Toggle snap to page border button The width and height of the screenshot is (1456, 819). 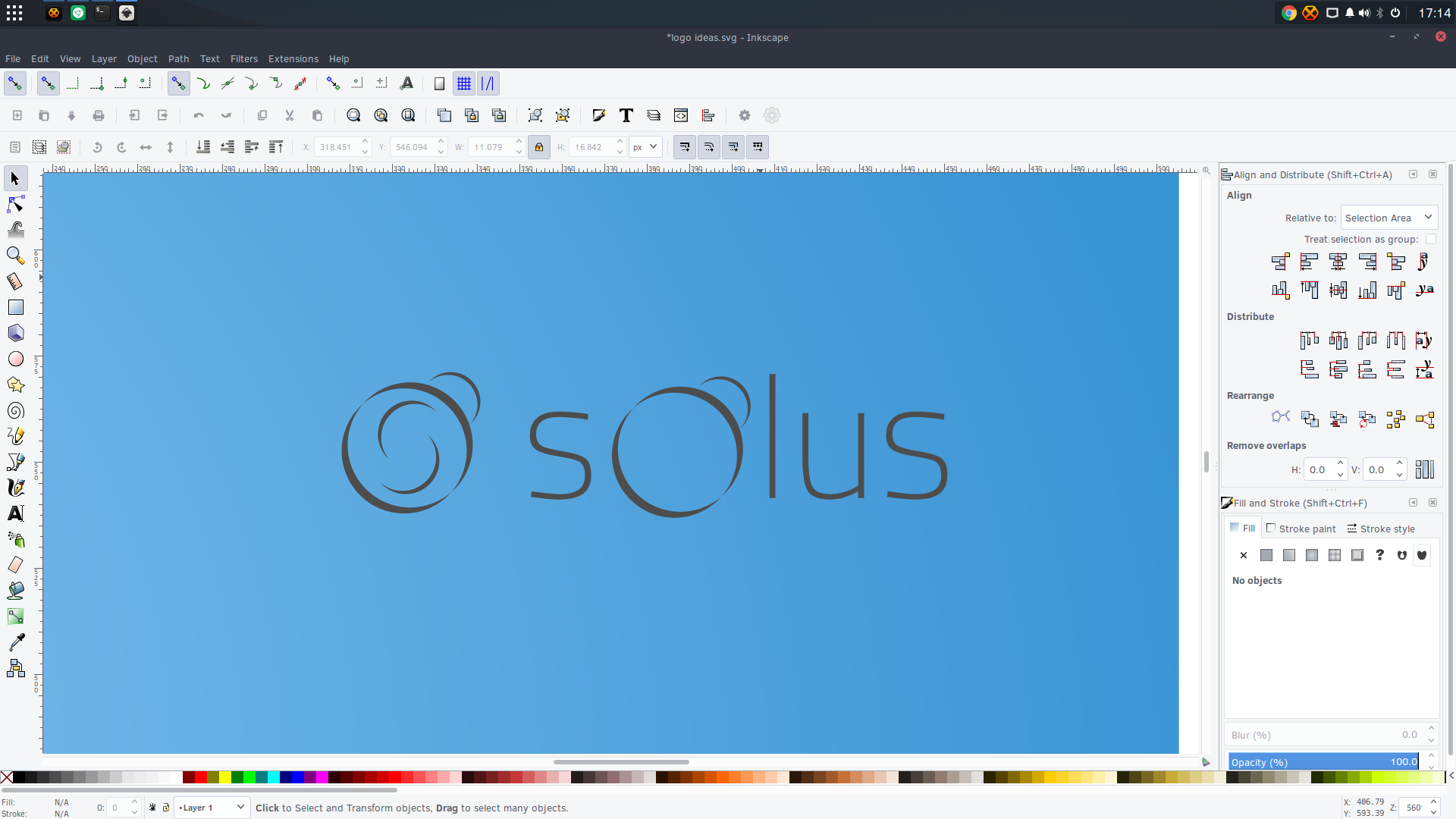point(439,83)
